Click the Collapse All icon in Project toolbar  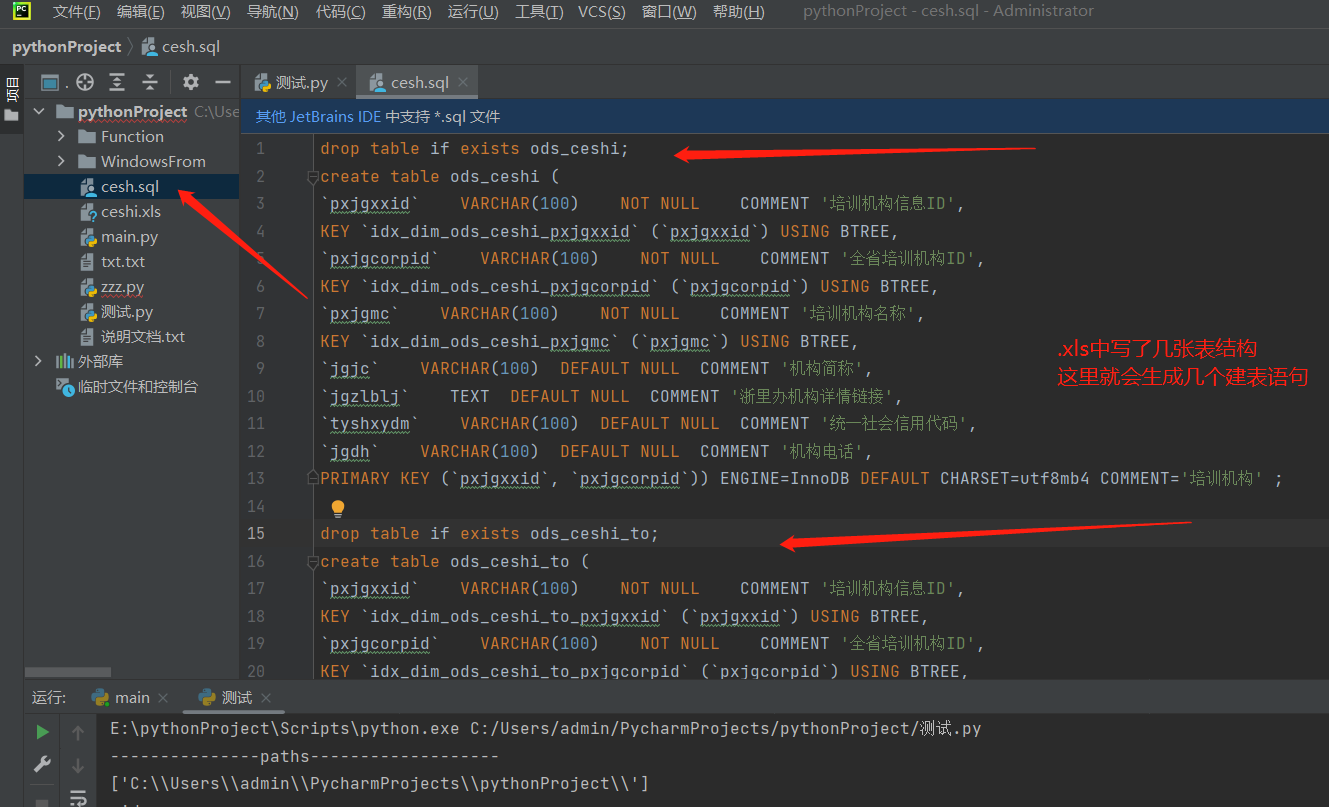(x=148, y=82)
